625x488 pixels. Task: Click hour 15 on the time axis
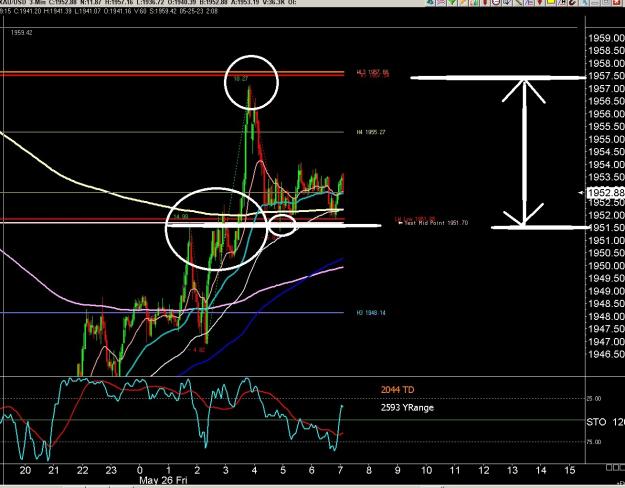coord(570,470)
